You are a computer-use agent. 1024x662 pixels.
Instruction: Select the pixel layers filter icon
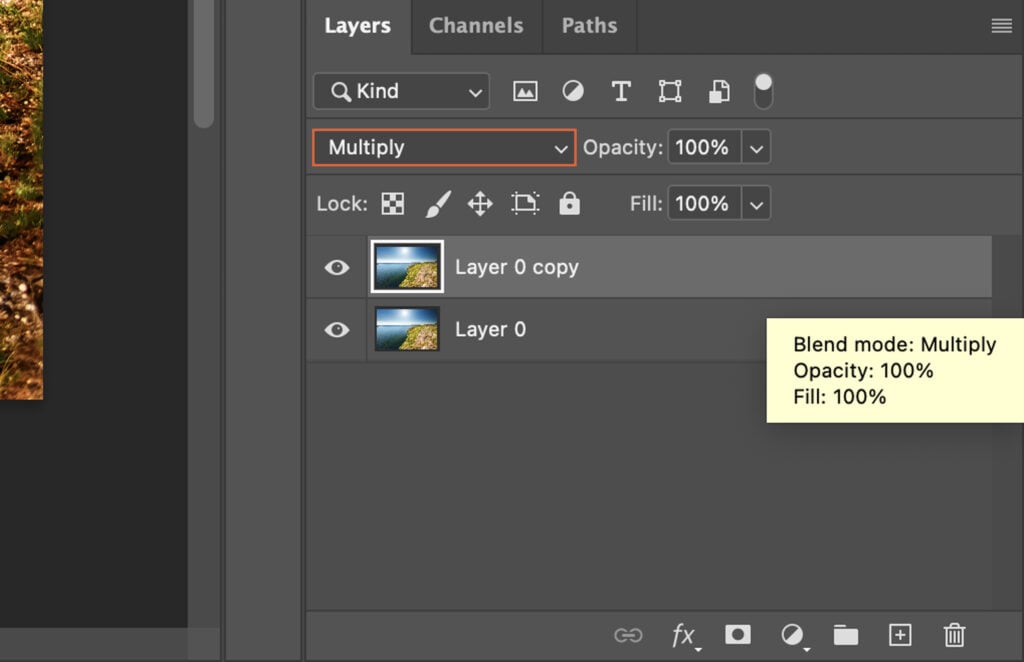(525, 90)
